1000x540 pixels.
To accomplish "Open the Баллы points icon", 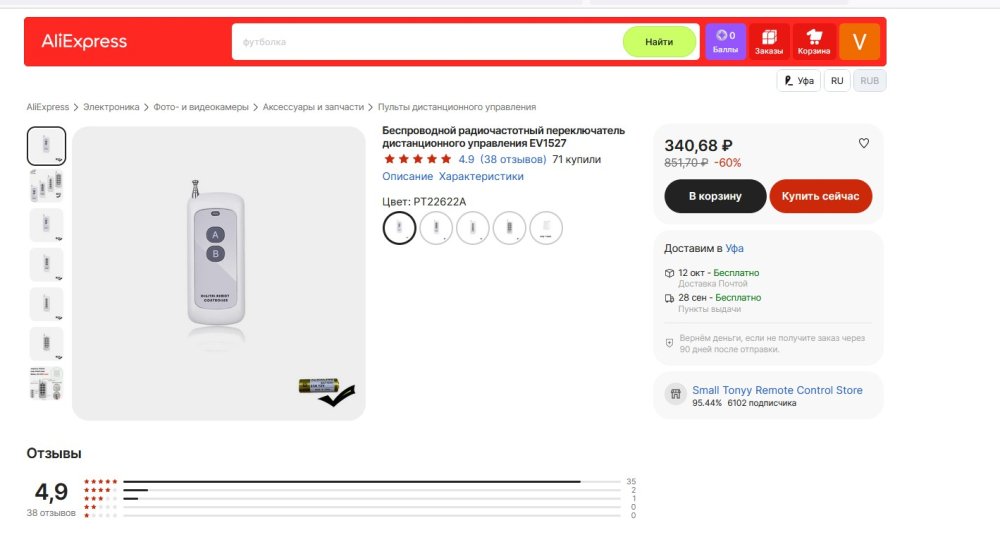I will 725,42.
